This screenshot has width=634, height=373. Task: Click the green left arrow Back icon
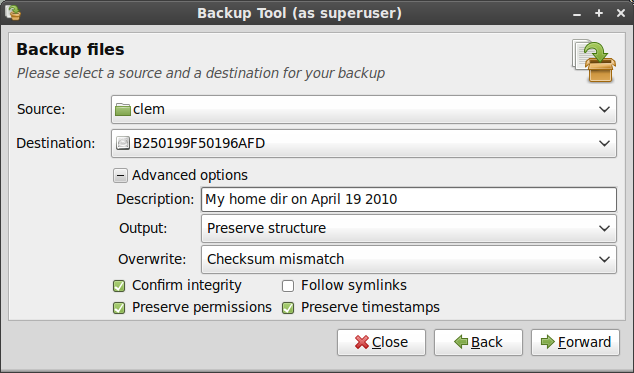(x=461, y=342)
